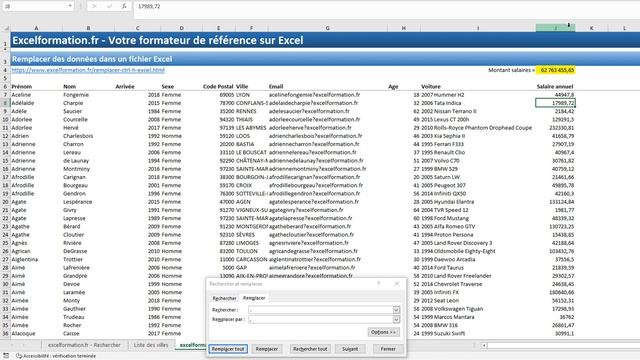Viewport: 640px width, 360px height.
Task: Open the 'Liste des villes' sheet tab
Action: coord(151,345)
